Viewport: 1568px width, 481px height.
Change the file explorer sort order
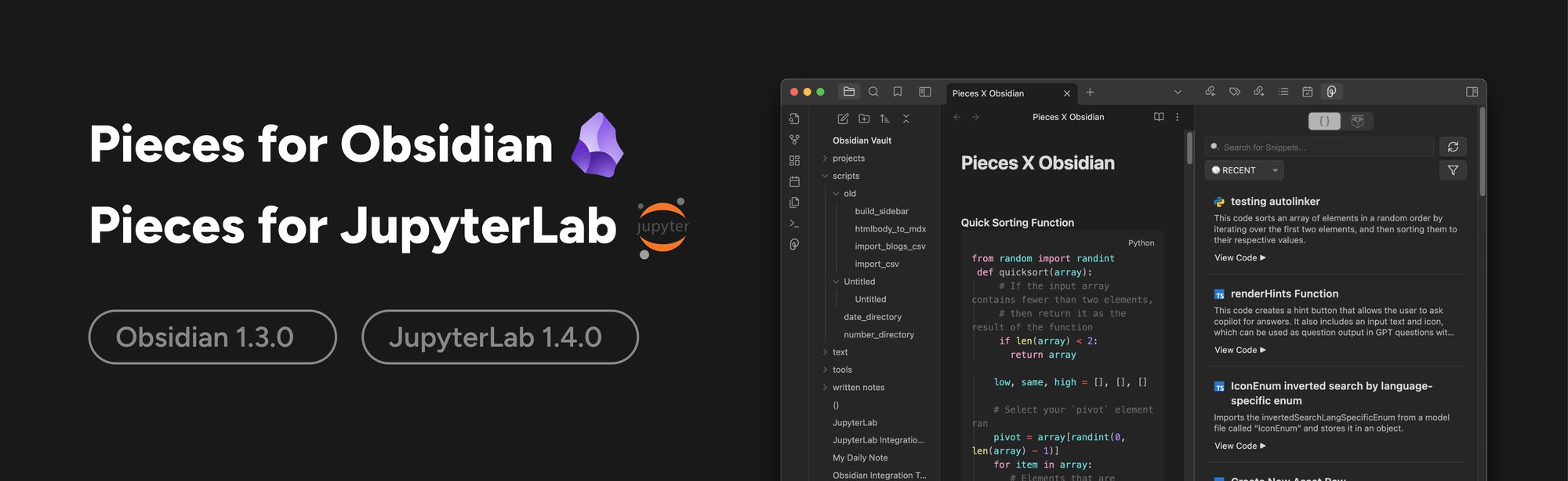click(885, 118)
